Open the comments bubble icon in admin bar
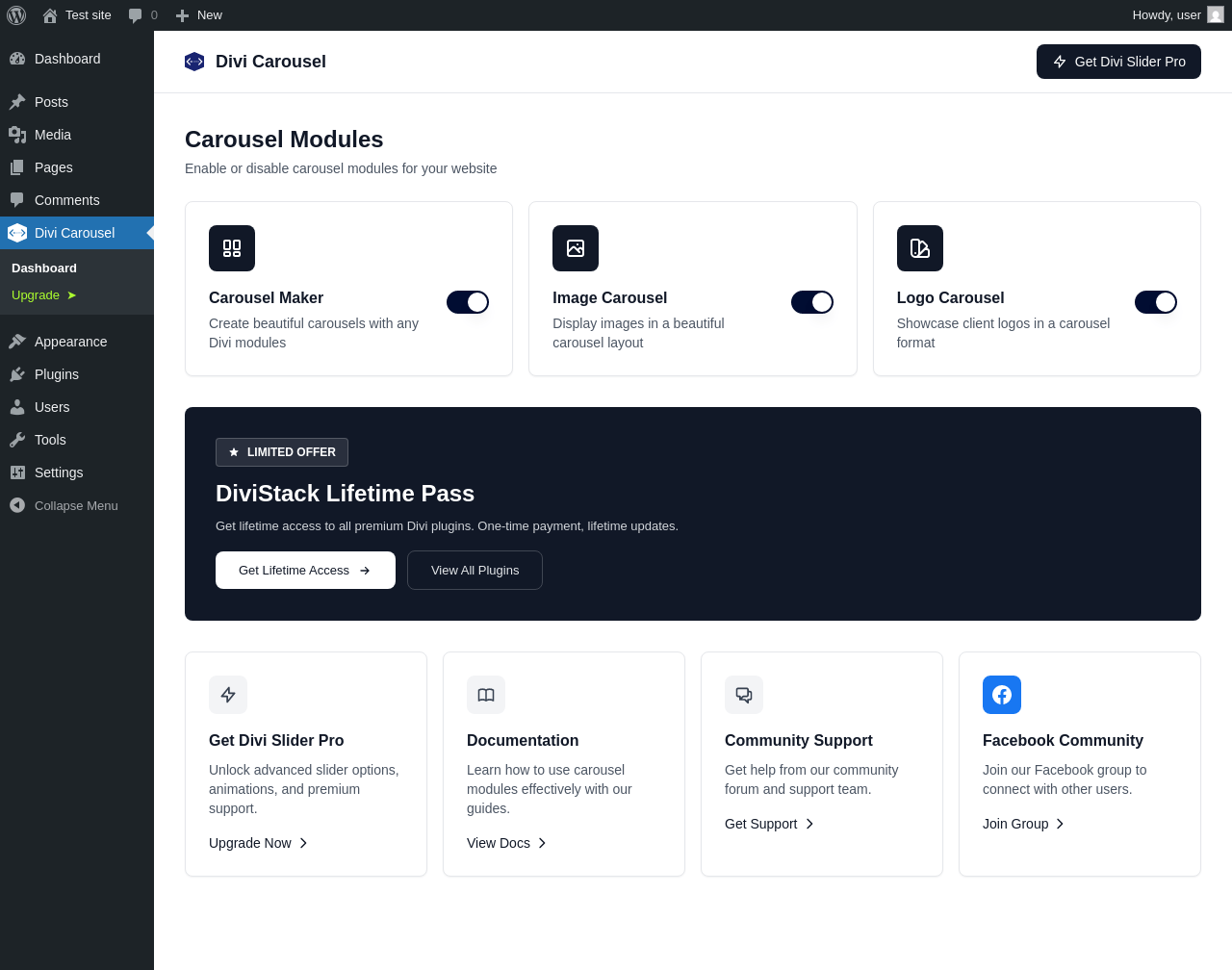Viewport: 1232px width, 970px height. click(135, 15)
